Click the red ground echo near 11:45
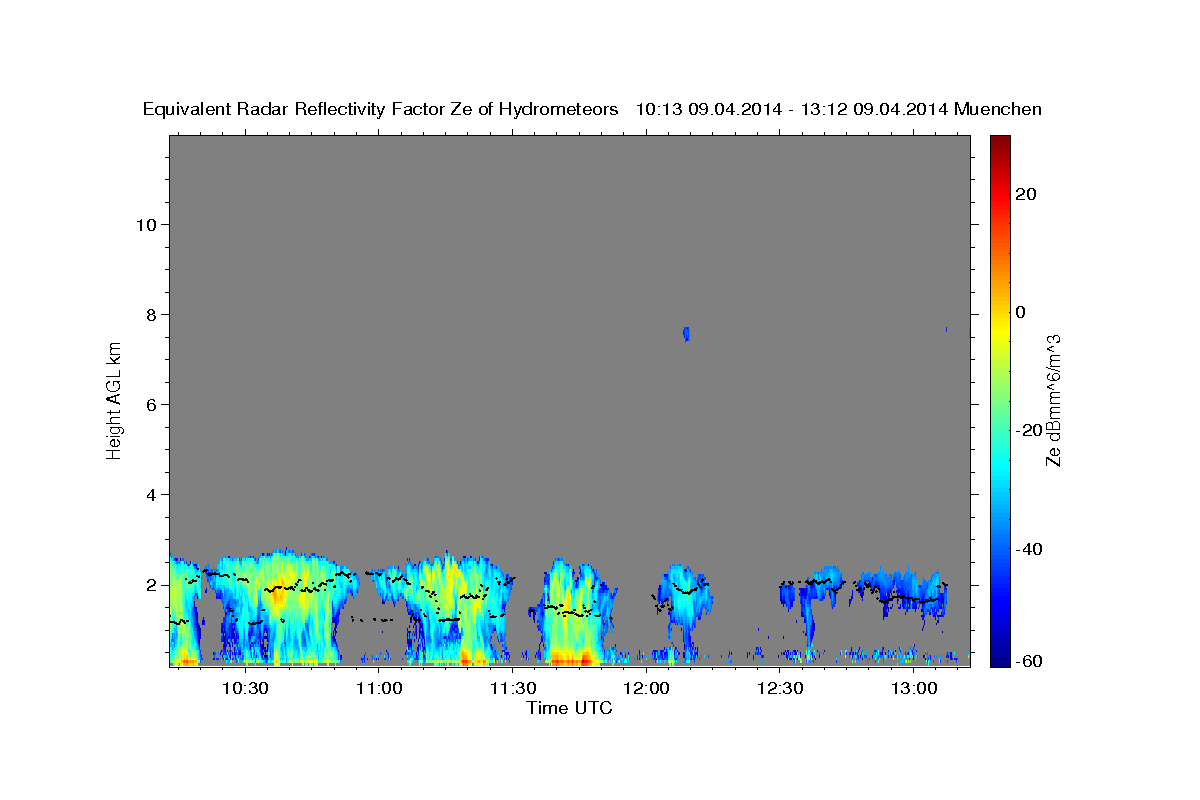 tap(571, 657)
